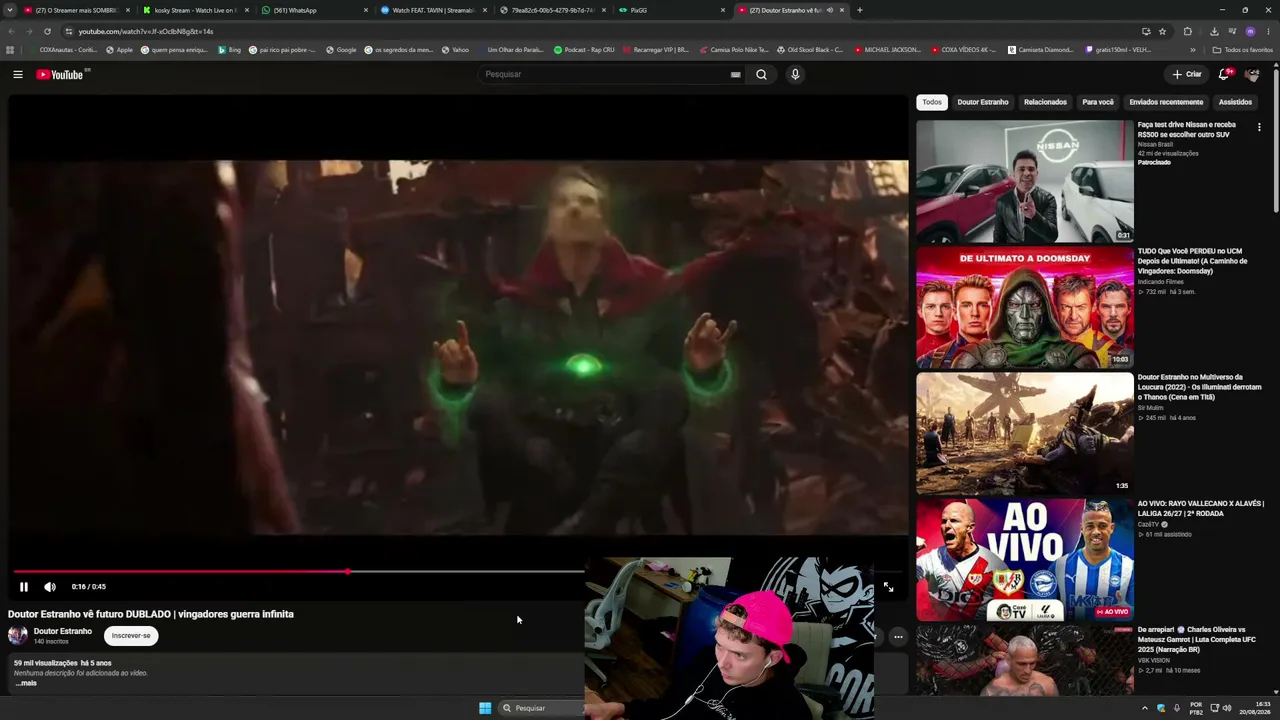Open the Nissan test drive ad thumbnail
Image resolution: width=1280 pixels, height=720 pixels.
(x=1025, y=181)
